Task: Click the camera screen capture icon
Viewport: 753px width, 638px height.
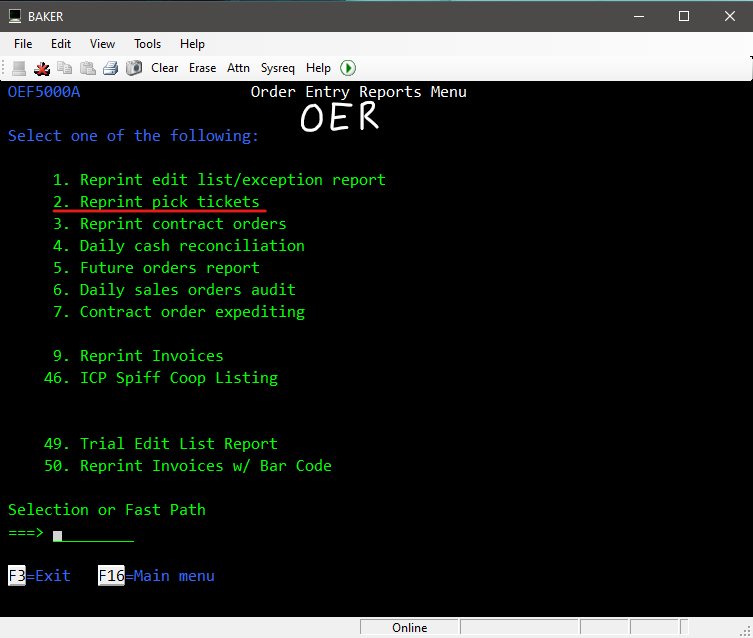Action: tap(134, 68)
